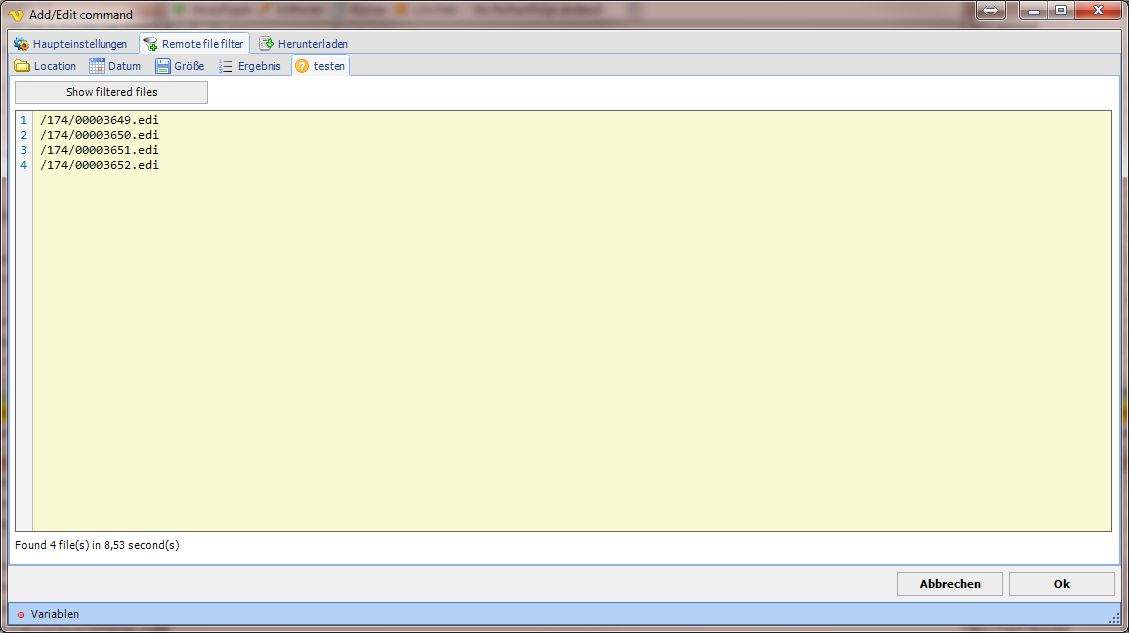Image resolution: width=1129 pixels, height=633 pixels.
Task: Click the floppy disk icon for Größe
Action: click(163, 66)
